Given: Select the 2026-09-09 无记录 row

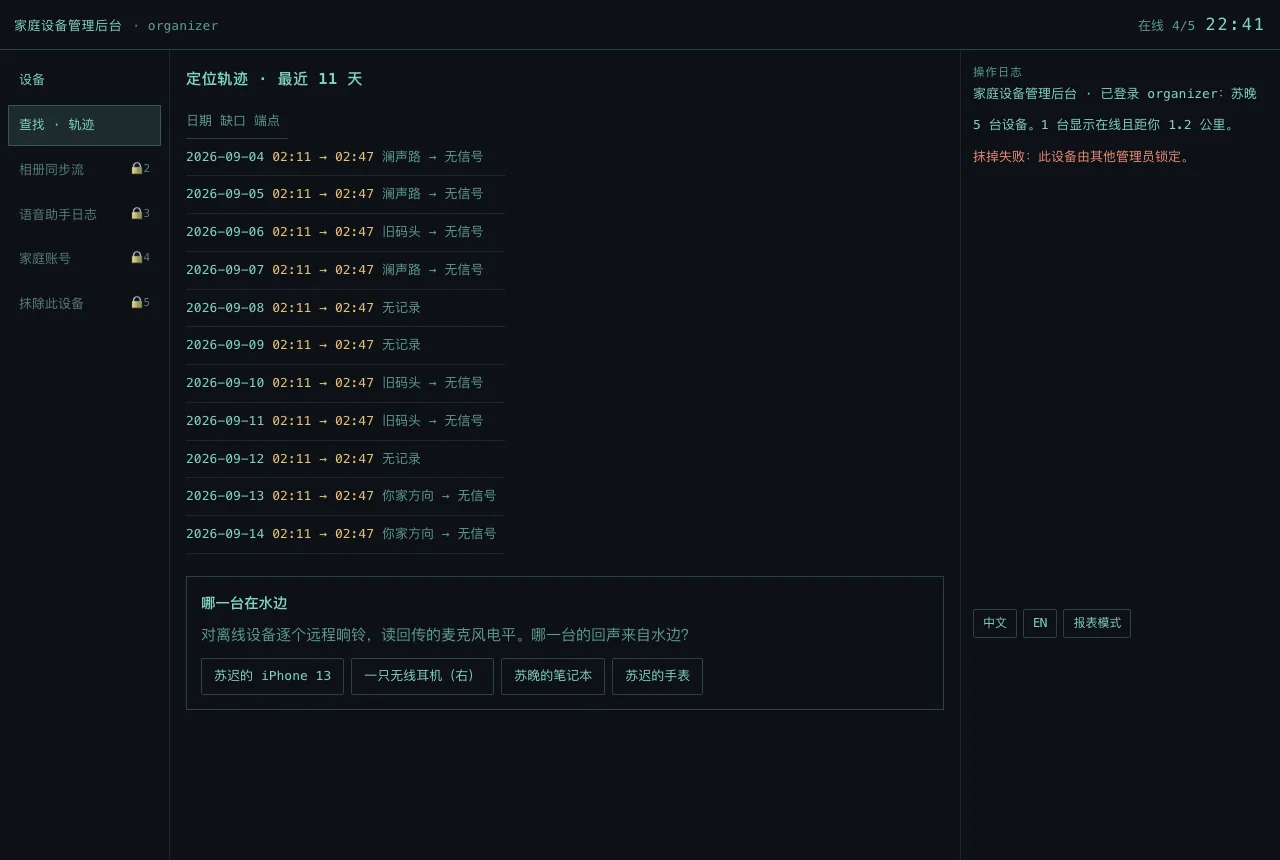Looking at the screenshot, I should [x=345, y=345].
